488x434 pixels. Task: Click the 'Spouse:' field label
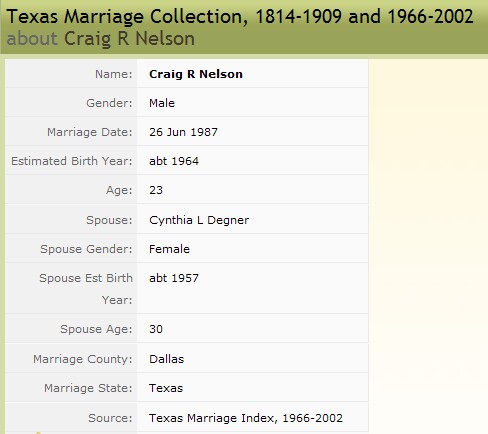(x=109, y=220)
